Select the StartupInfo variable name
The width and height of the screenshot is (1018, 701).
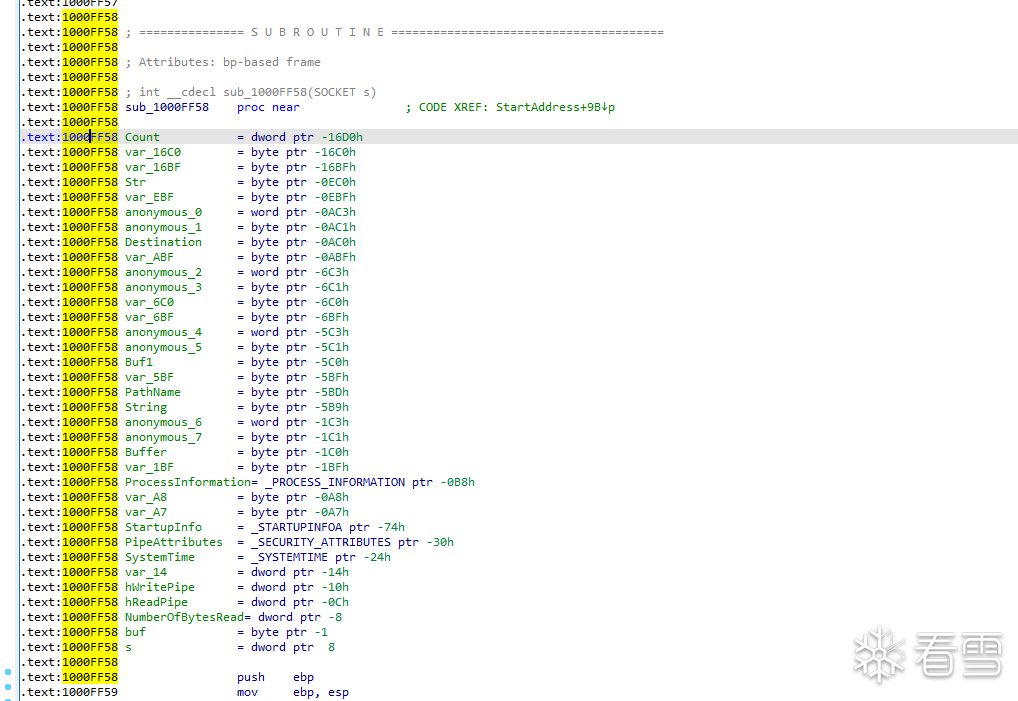click(163, 527)
